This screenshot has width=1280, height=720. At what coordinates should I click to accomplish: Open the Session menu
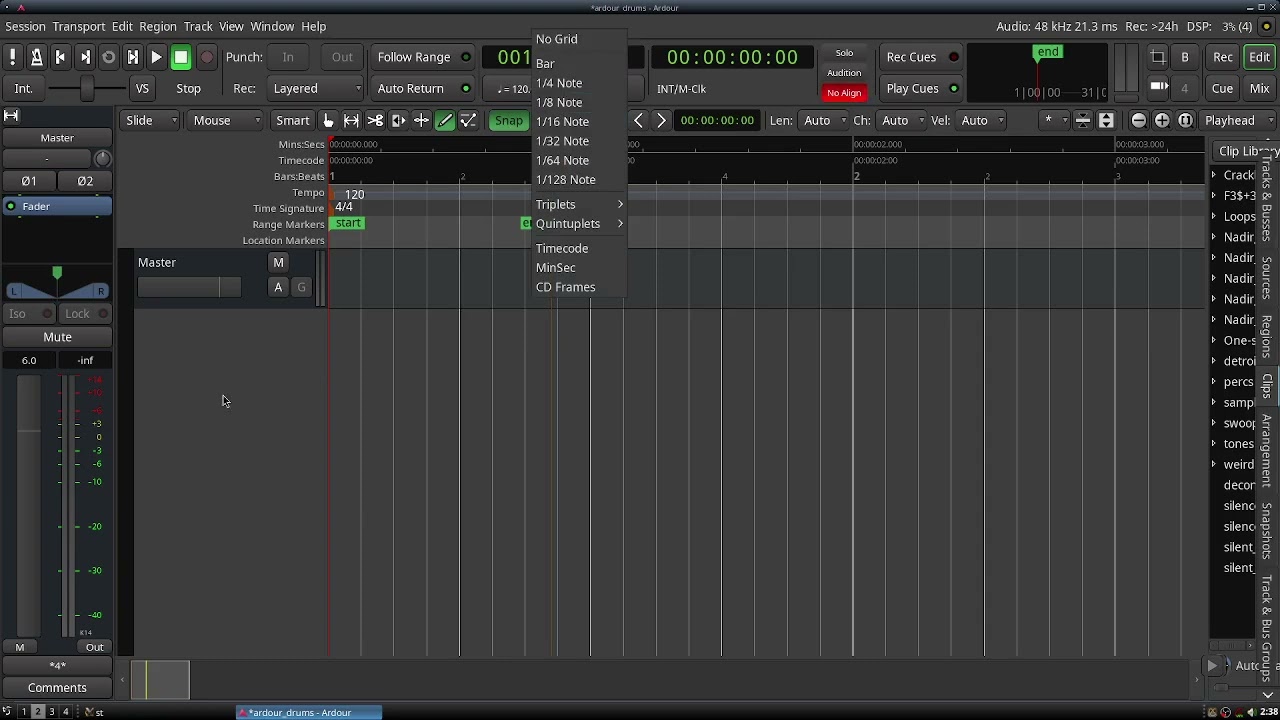point(25,26)
